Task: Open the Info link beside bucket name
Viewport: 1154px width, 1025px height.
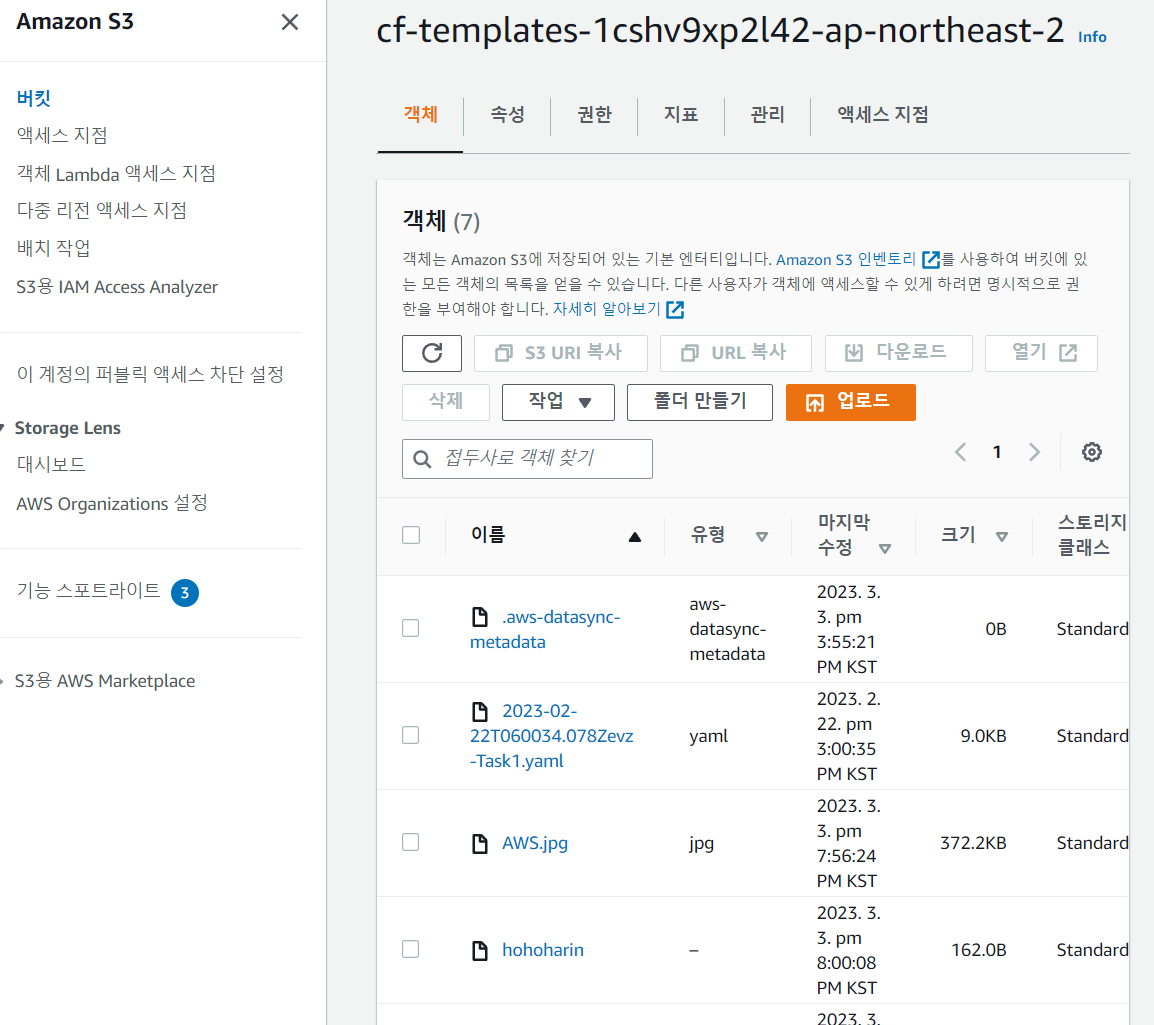Action: [x=1092, y=37]
